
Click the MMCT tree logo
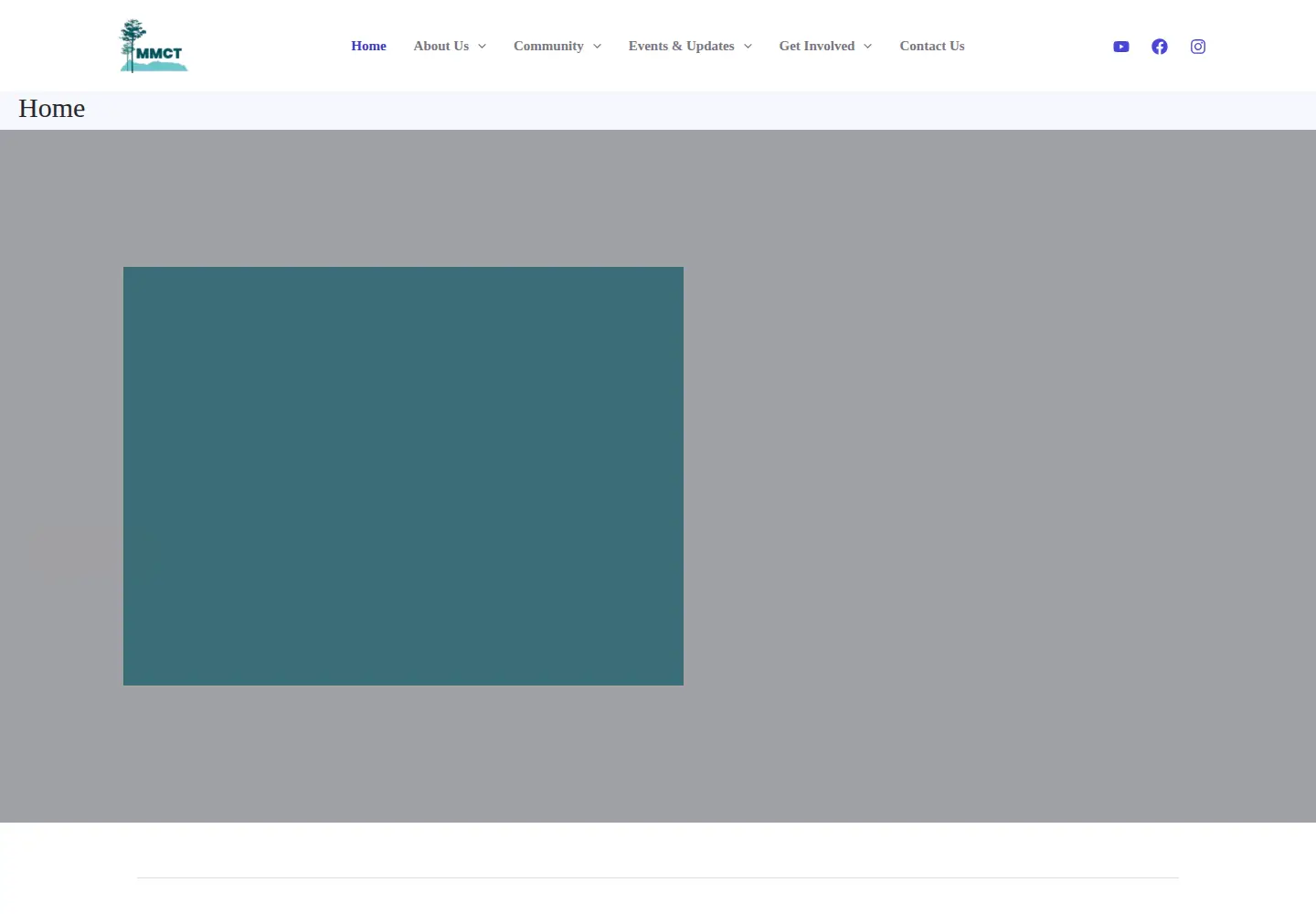point(154,46)
